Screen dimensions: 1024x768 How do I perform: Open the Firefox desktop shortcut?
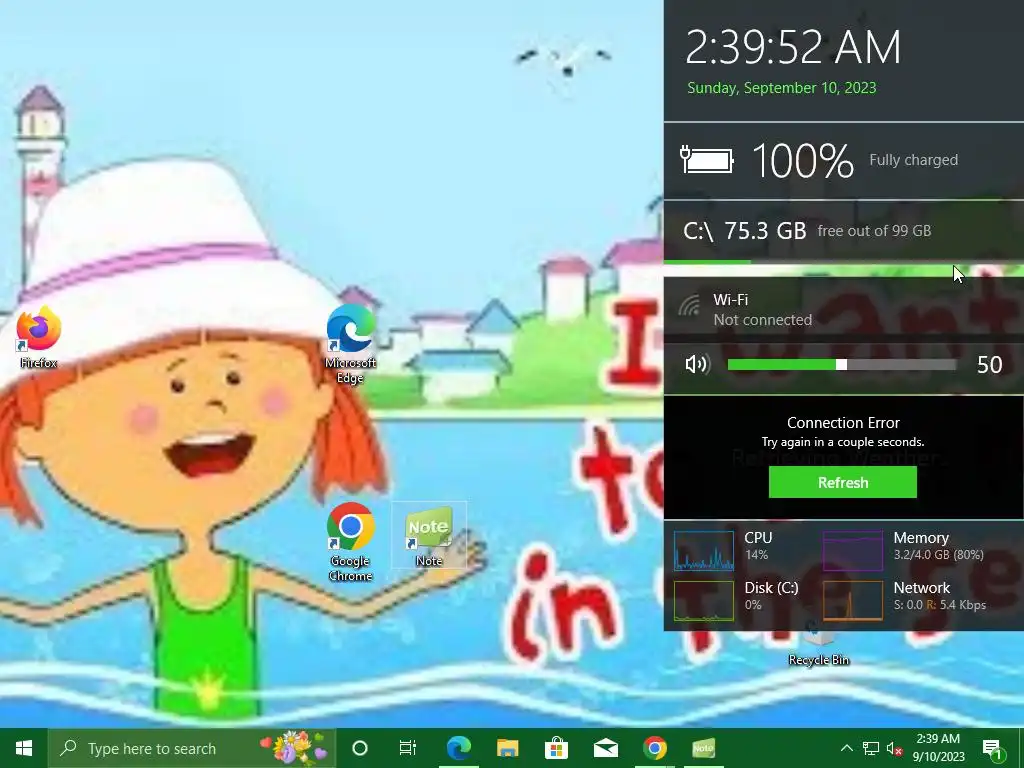click(x=39, y=336)
